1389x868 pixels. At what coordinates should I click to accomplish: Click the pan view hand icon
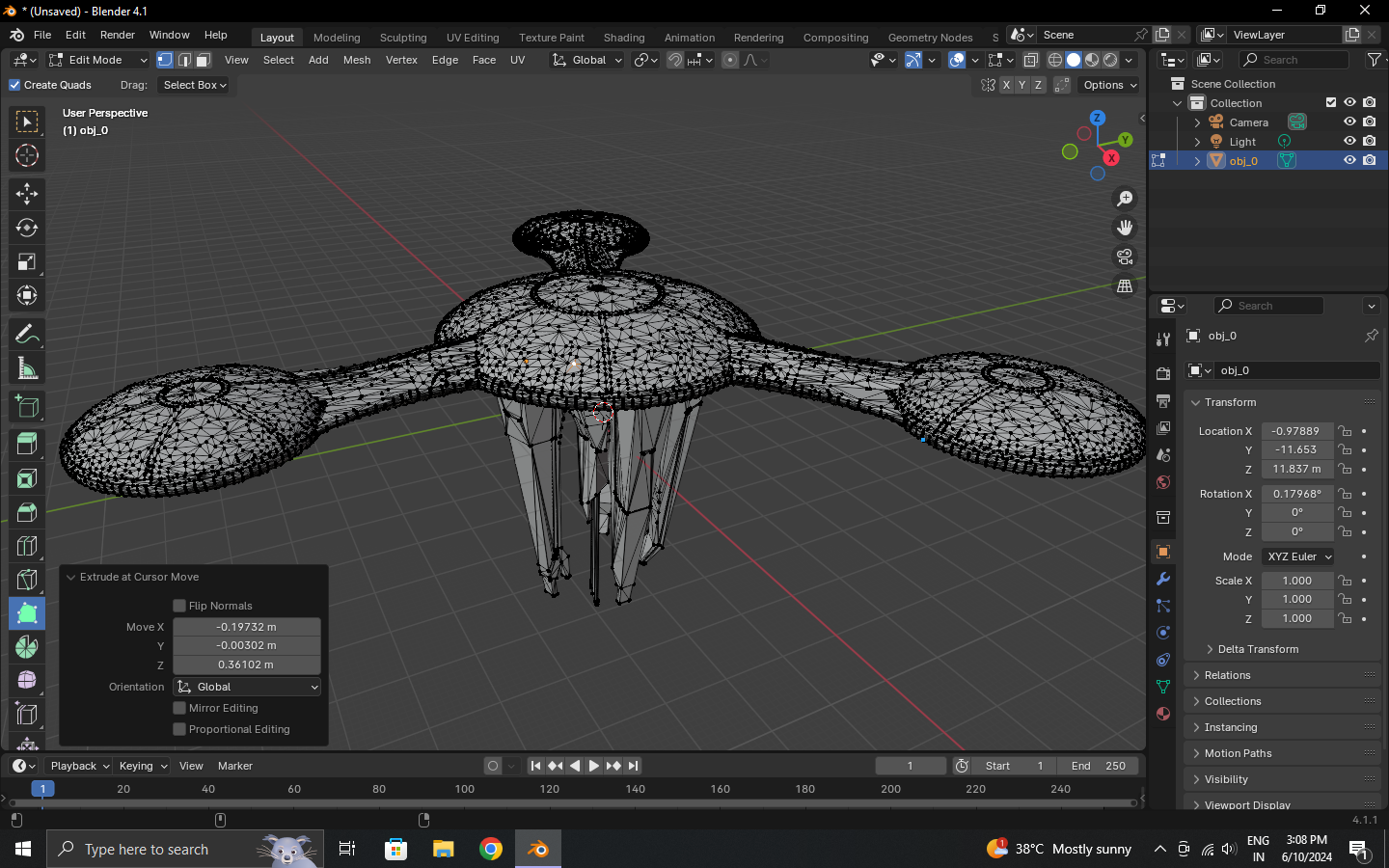click(1125, 228)
